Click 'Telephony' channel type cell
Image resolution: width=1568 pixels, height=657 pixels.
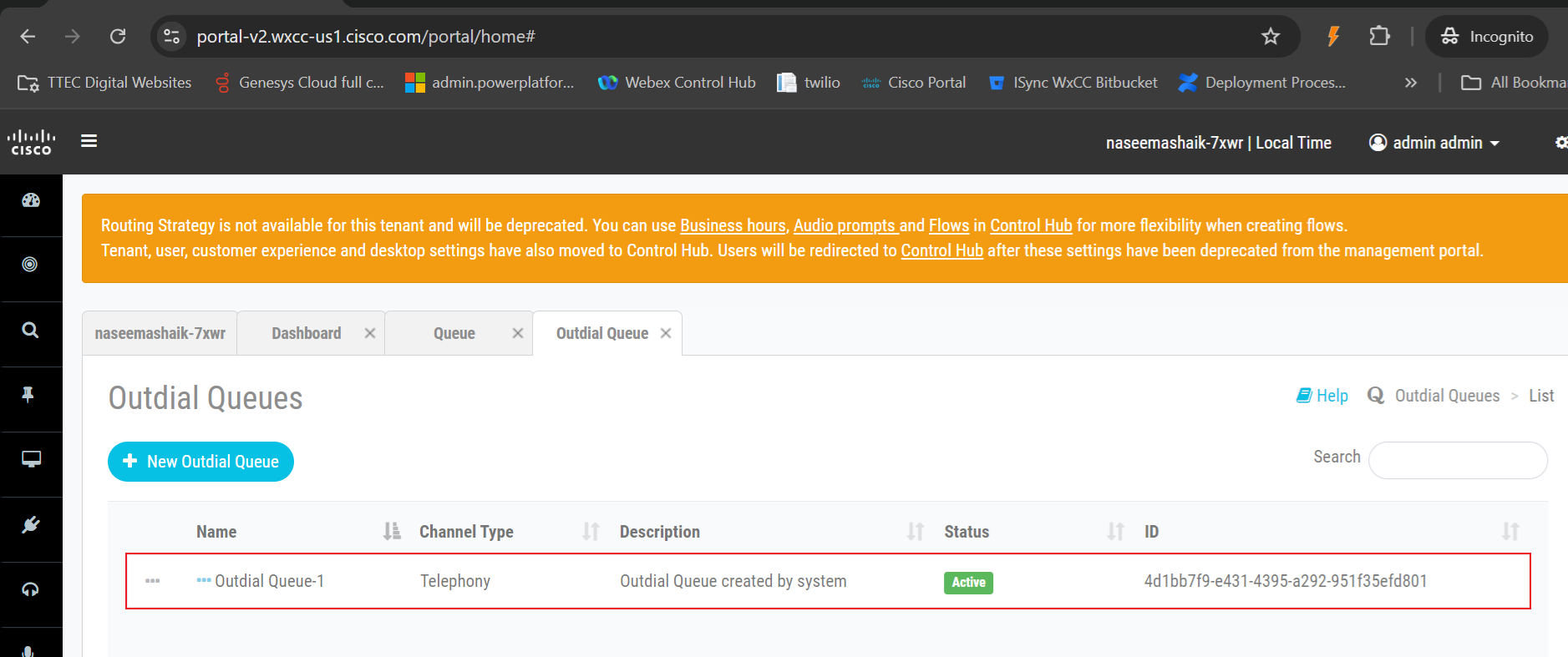pos(454,581)
